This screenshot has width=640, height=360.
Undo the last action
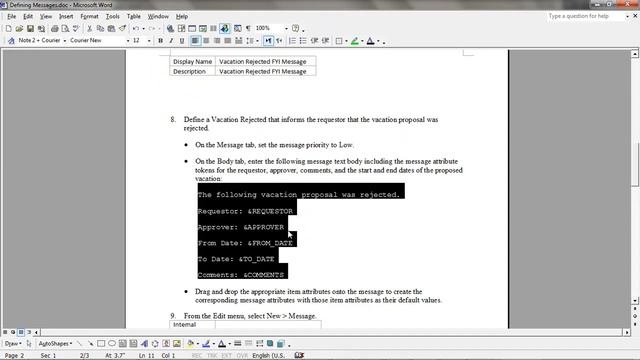pos(136,29)
